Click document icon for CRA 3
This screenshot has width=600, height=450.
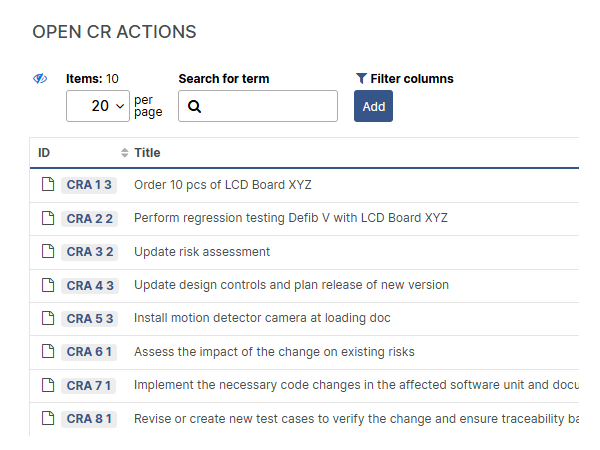[x=47, y=252]
